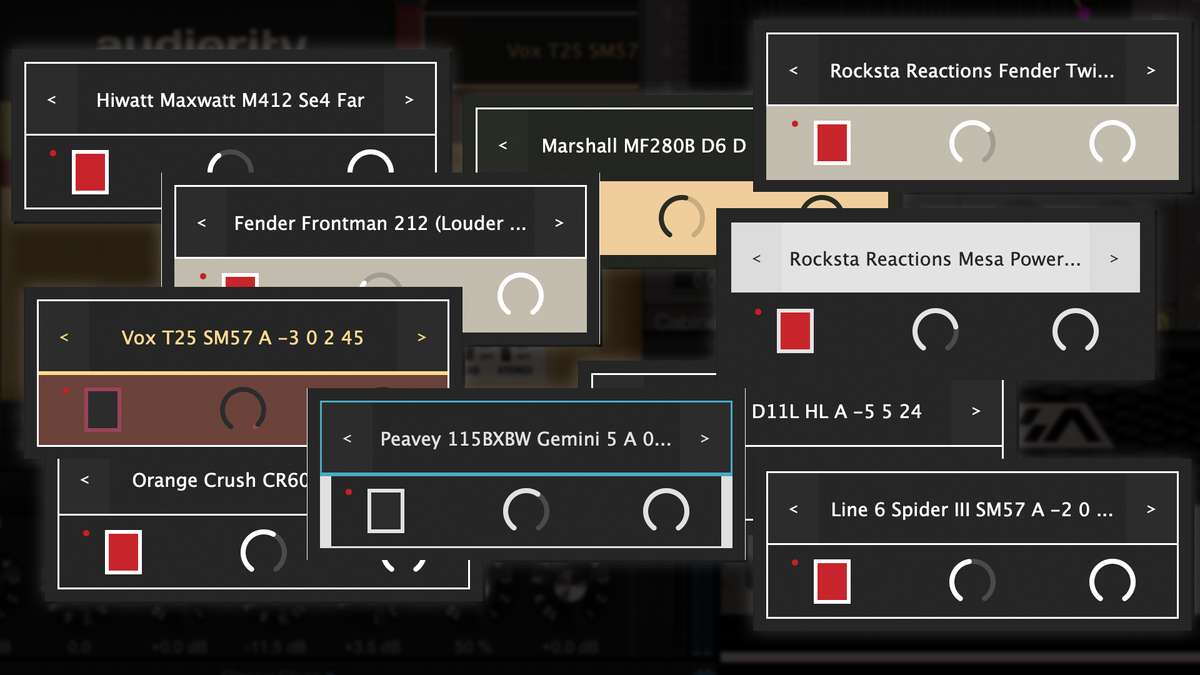This screenshot has height=675, width=1200.
Task: Click the red enable square on Line 6 Spider III
Action: click(x=830, y=580)
